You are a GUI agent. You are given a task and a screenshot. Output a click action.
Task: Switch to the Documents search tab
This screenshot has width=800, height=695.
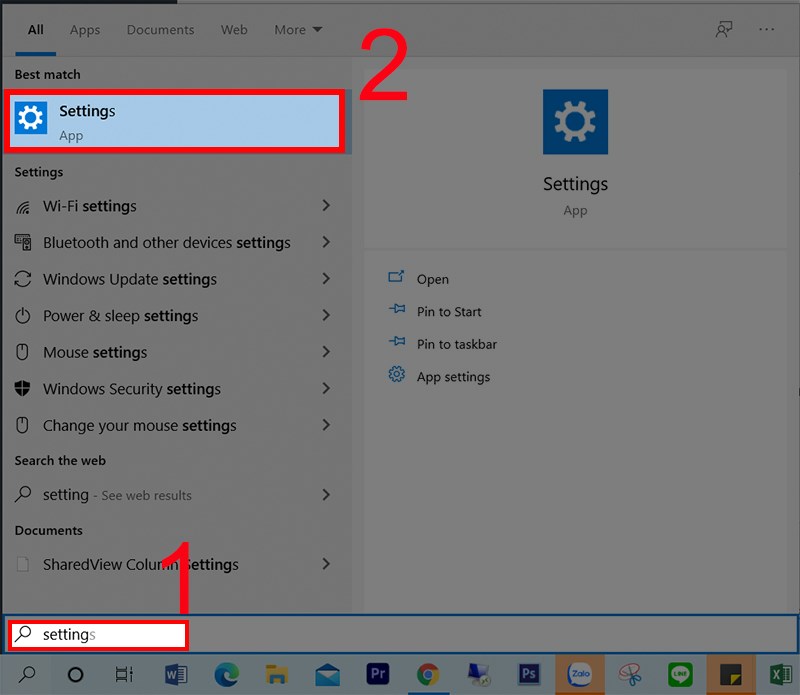[159, 30]
